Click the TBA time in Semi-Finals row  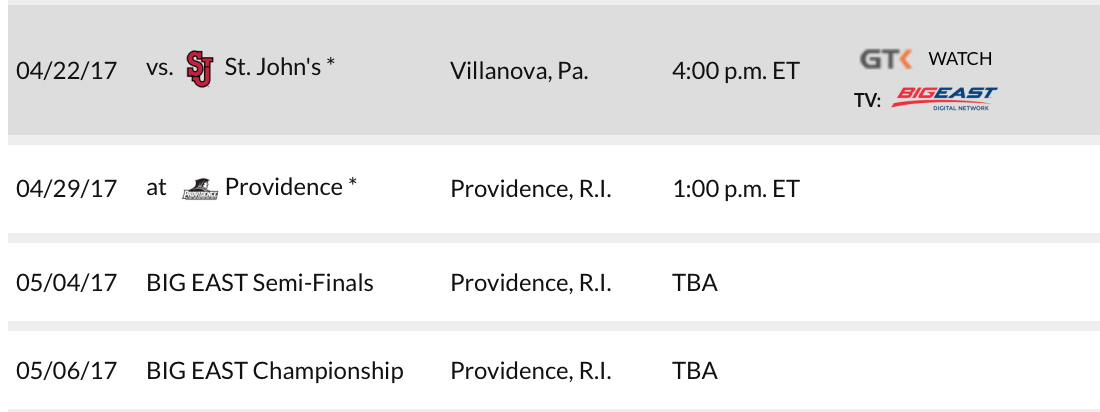(x=695, y=283)
